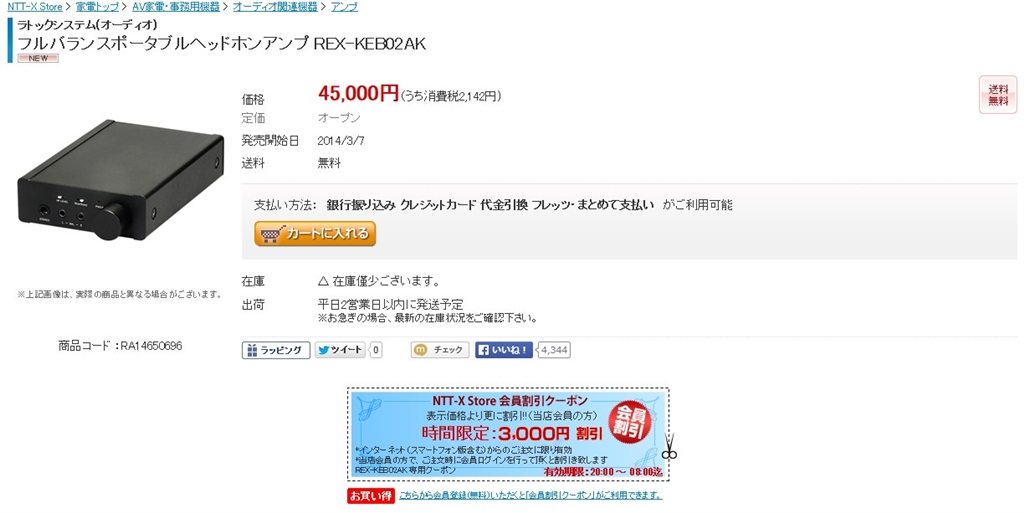This screenshot has height=513, width=1024.
Task: Click the mixi チェック button
Action: coord(440,350)
